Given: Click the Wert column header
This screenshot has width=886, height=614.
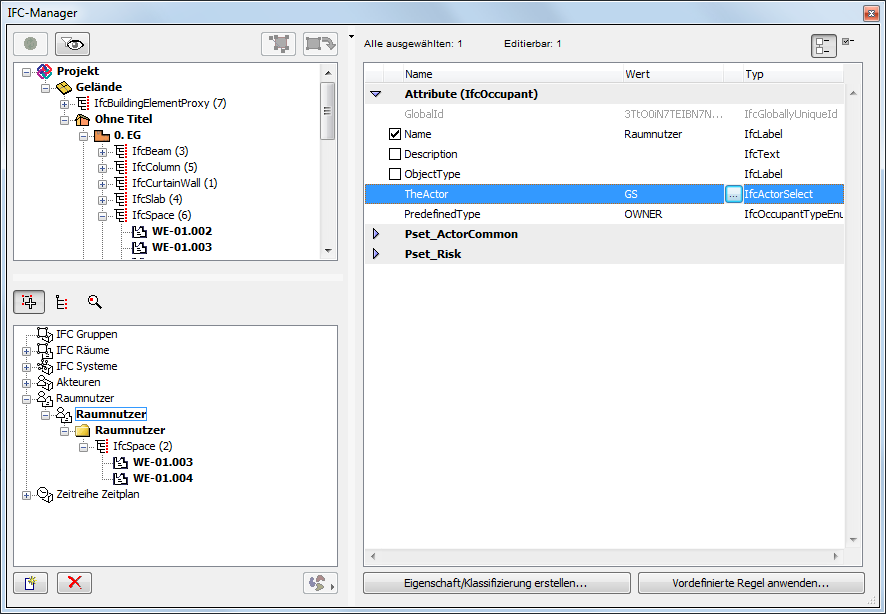Looking at the screenshot, I should [673, 74].
